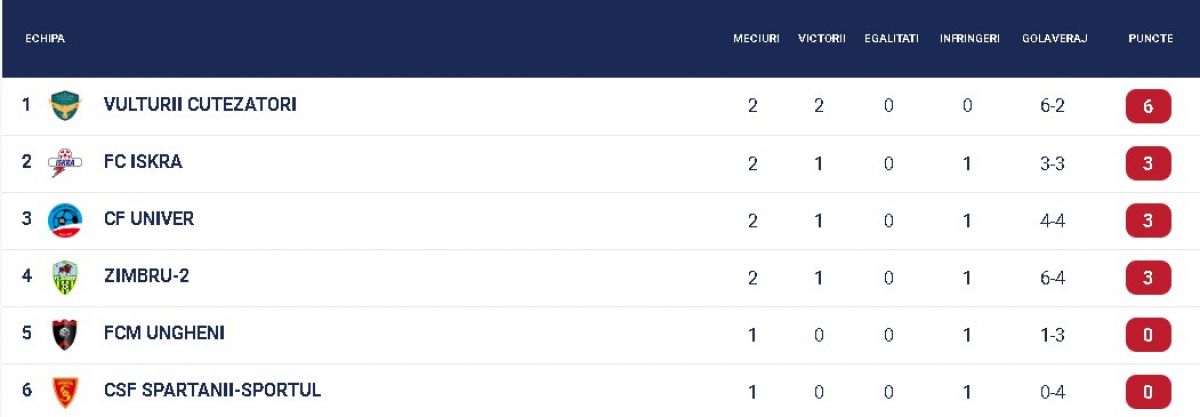The width and height of the screenshot is (1200, 417).
Task: Open the VULTURII CUTEZATORI team page
Action: point(200,104)
